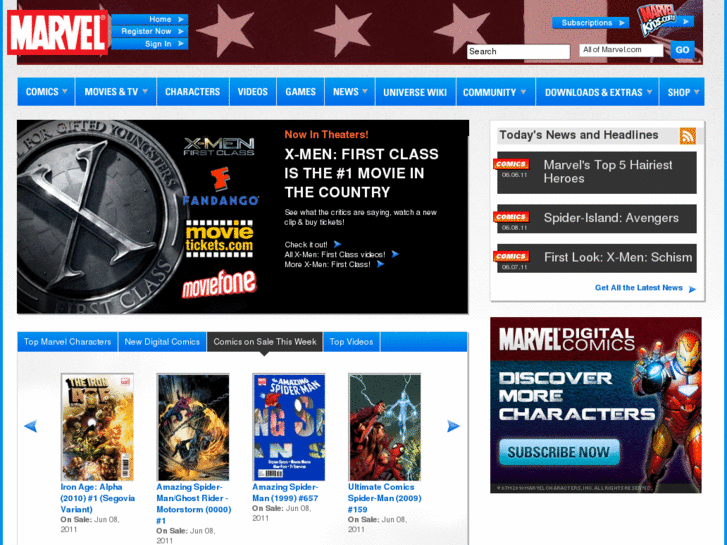Expand the Shop navigation menu
This screenshot has width=727, height=545.
[x=682, y=92]
